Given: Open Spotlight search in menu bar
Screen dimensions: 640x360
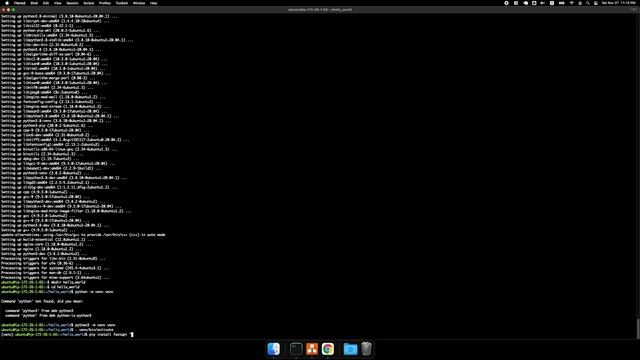Looking at the screenshot, I should click(x=588, y=3).
